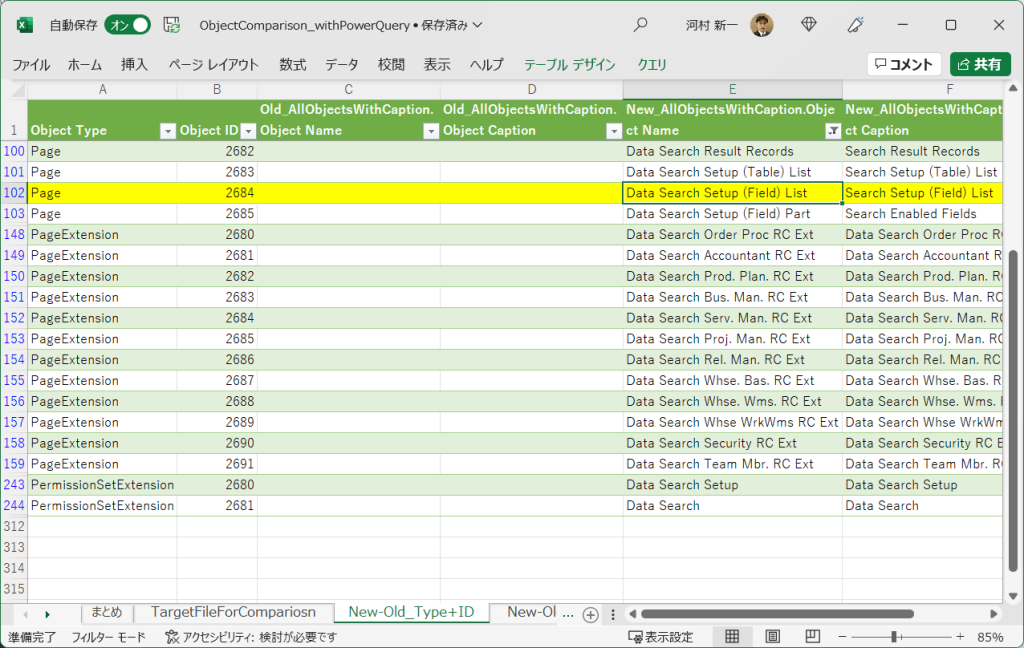Click the select-all corner of the sheet

coord(14,89)
